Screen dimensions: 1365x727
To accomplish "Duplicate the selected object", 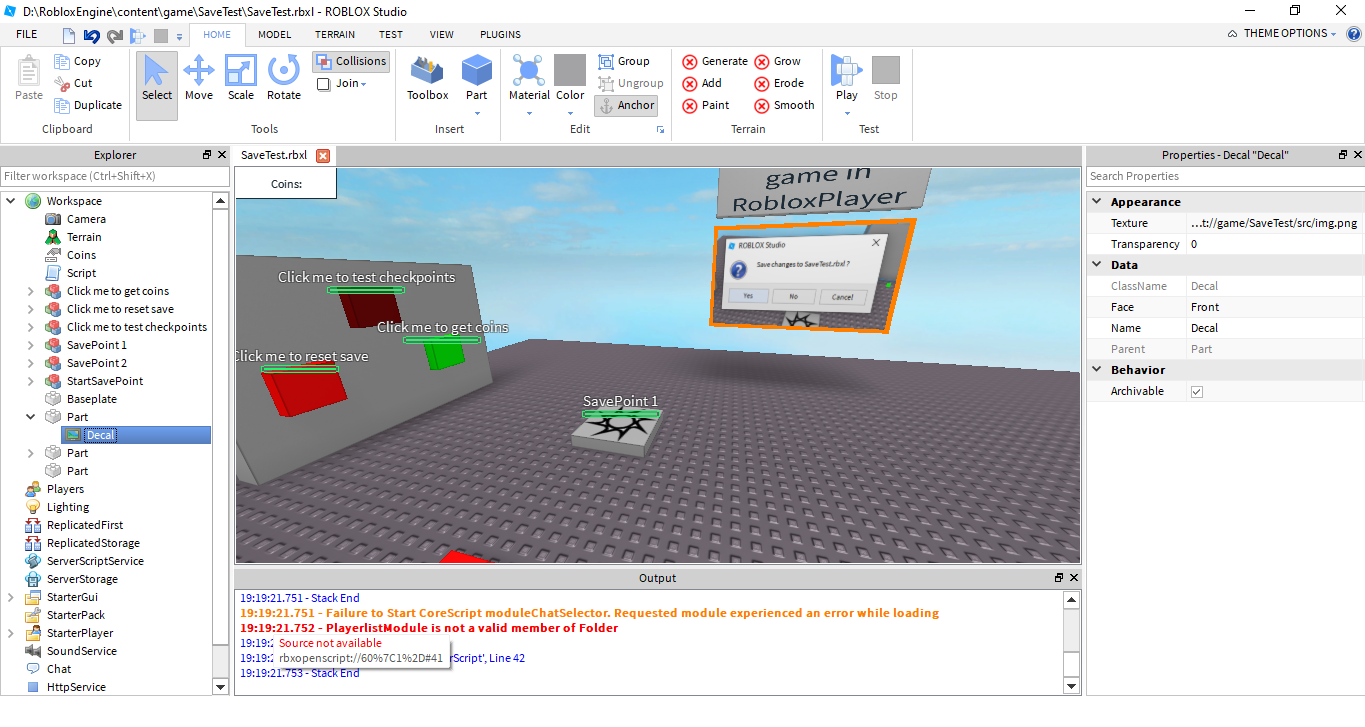I will (88, 105).
